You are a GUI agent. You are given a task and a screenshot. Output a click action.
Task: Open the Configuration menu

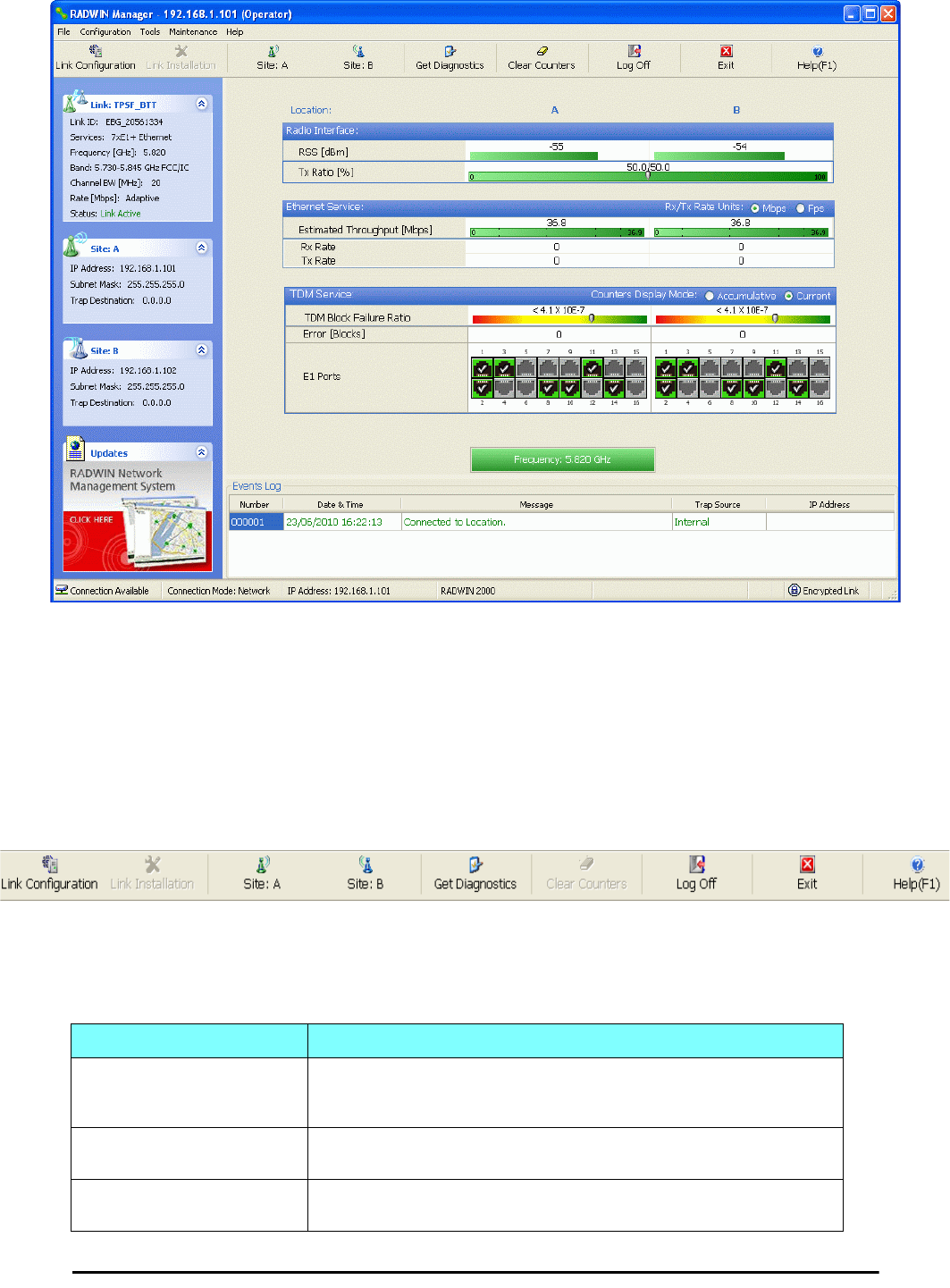[x=105, y=31]
